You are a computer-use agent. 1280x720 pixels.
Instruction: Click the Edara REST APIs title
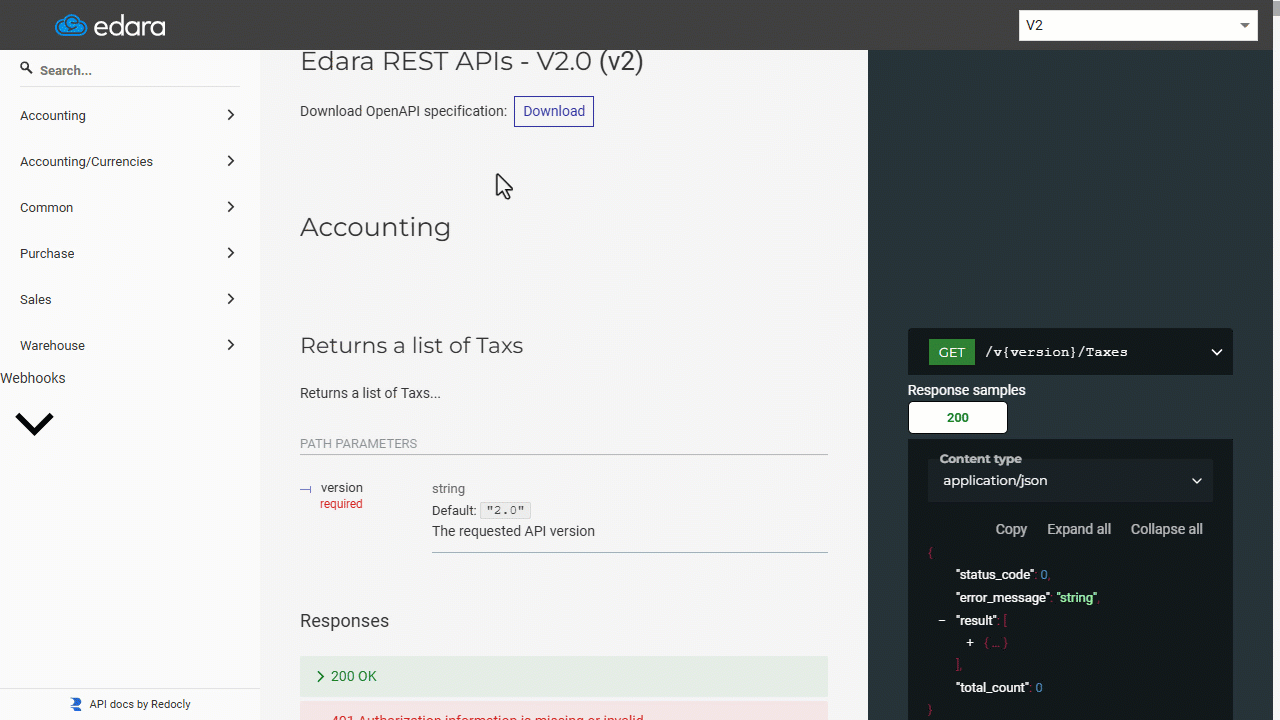coord(471,61)
